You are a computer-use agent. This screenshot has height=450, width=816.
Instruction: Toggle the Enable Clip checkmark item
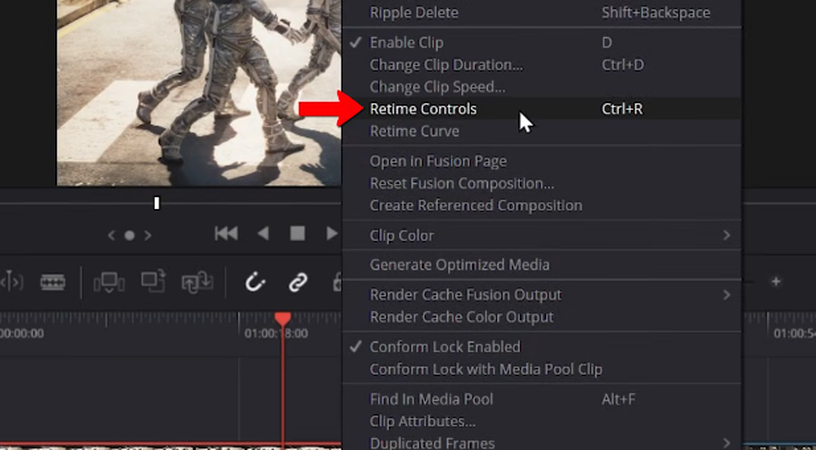coord(541,43)
